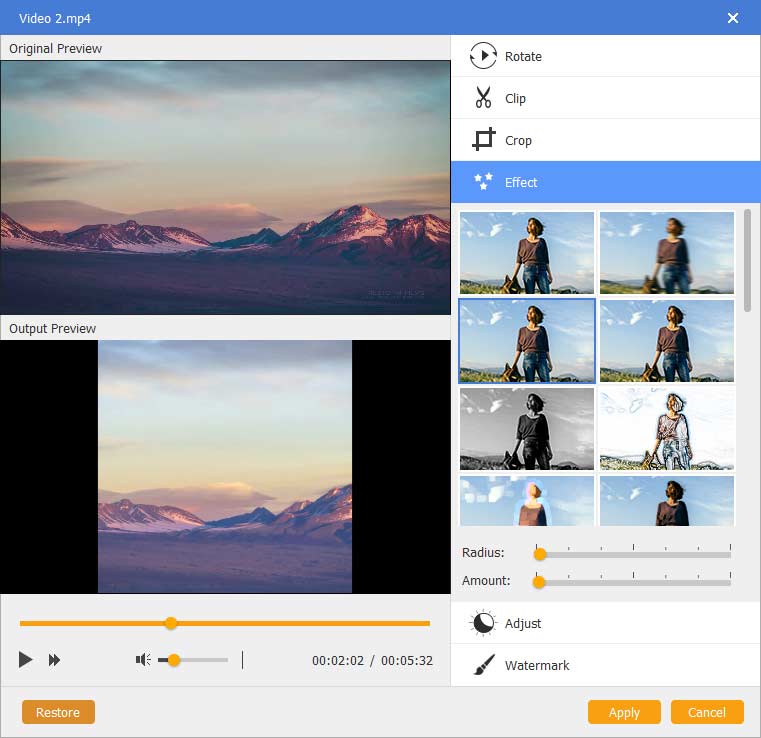Mute the video volume speaker icon
Image resolution: width=761 pixels, height=738 pixels.
click(143, 660)
